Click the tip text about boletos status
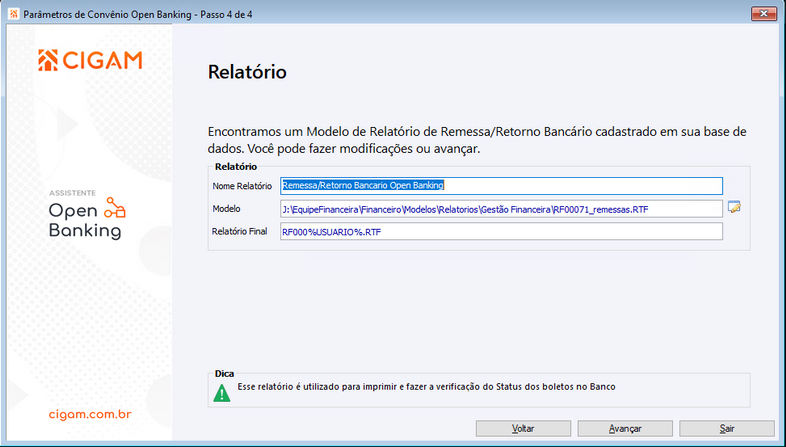This screenshot has width=786, height=447. (x=426, y=387)
